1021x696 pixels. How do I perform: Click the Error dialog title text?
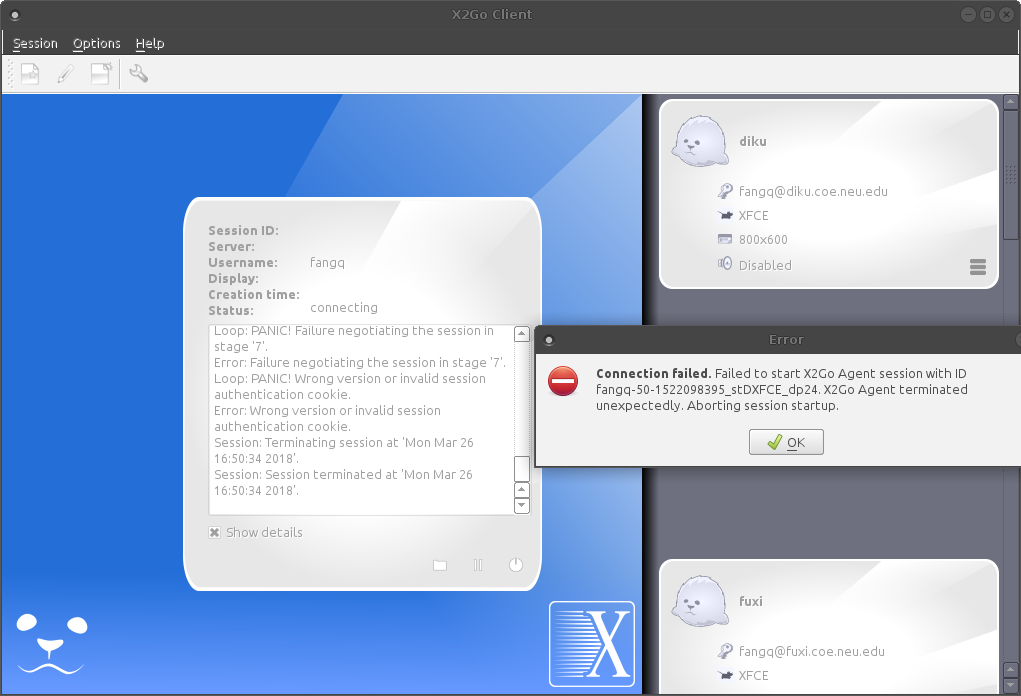pos(786,340)
